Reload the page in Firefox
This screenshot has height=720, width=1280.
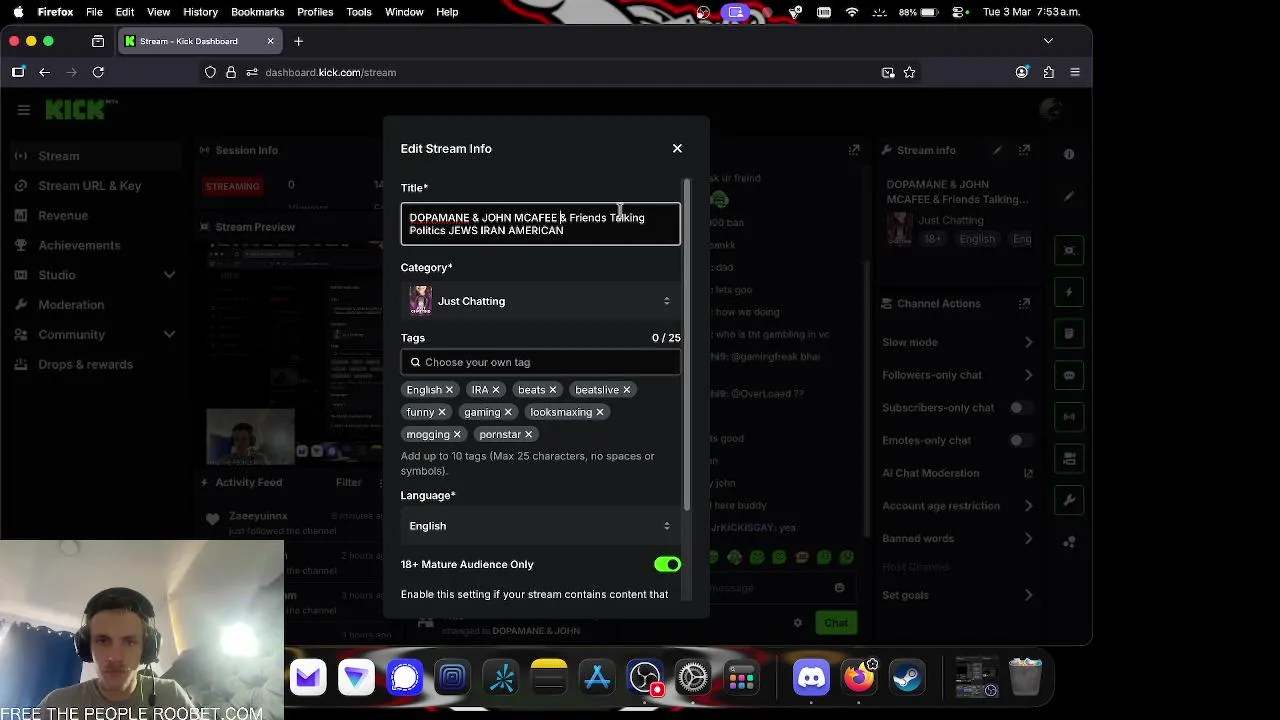tap(98, 72)
